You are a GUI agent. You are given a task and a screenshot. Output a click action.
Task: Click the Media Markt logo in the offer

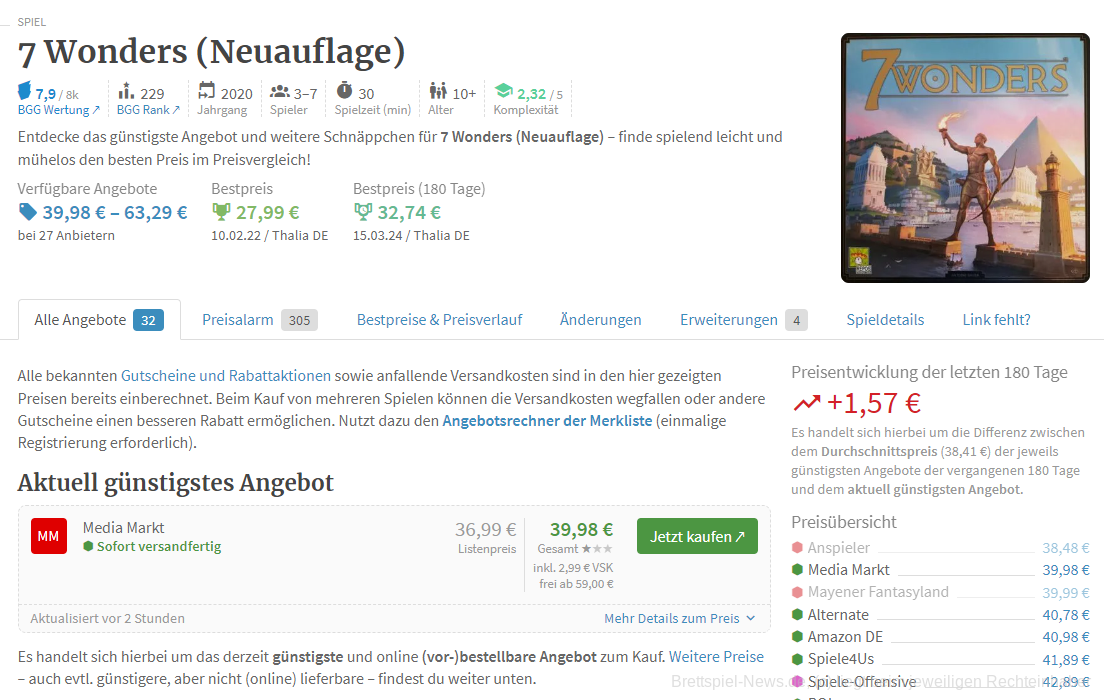pos(48,536)
